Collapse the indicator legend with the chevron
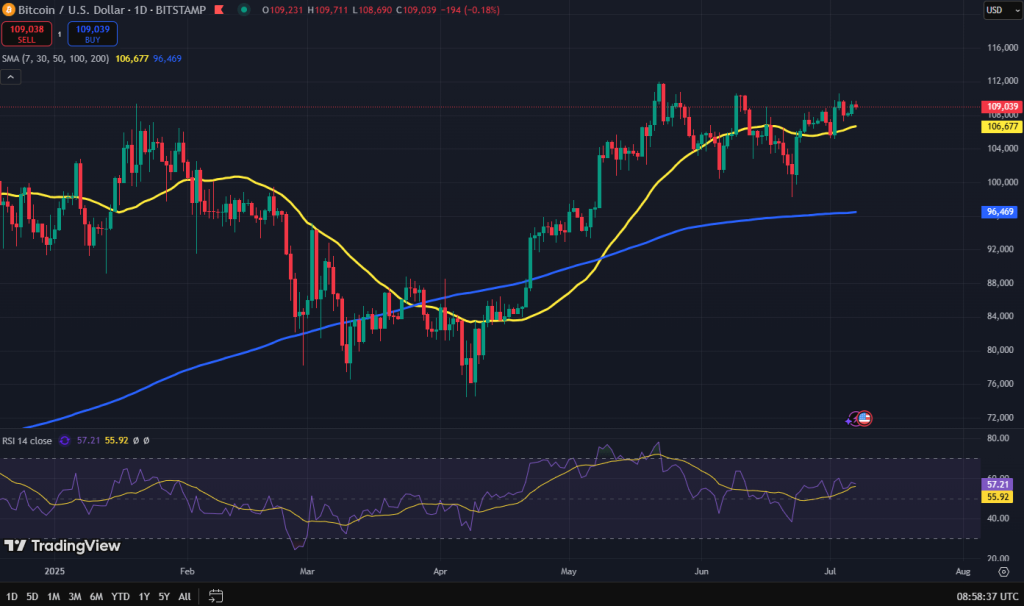The height and width of the screenshot is (606, 1024). coord(10,77)
